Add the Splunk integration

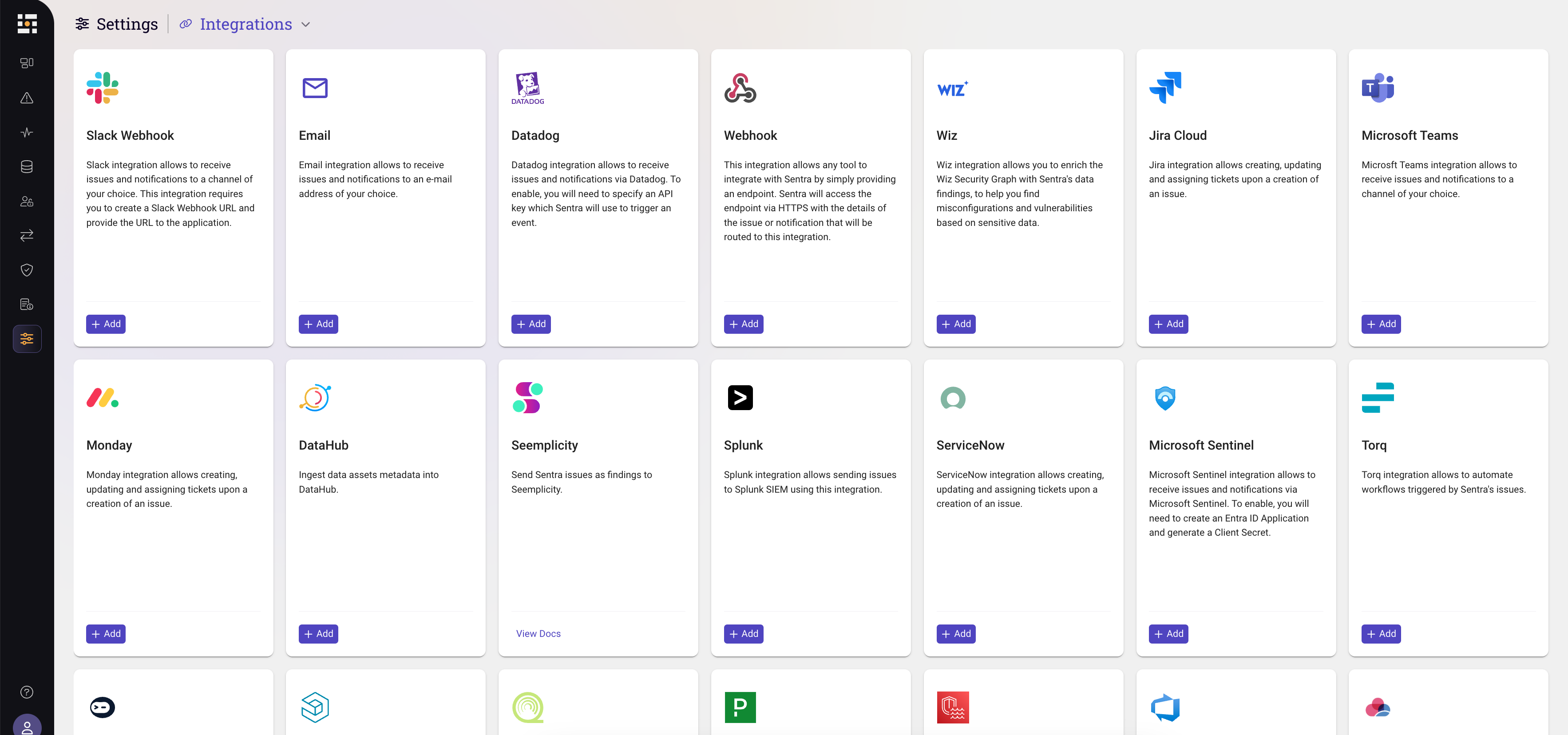coord(743,633)
